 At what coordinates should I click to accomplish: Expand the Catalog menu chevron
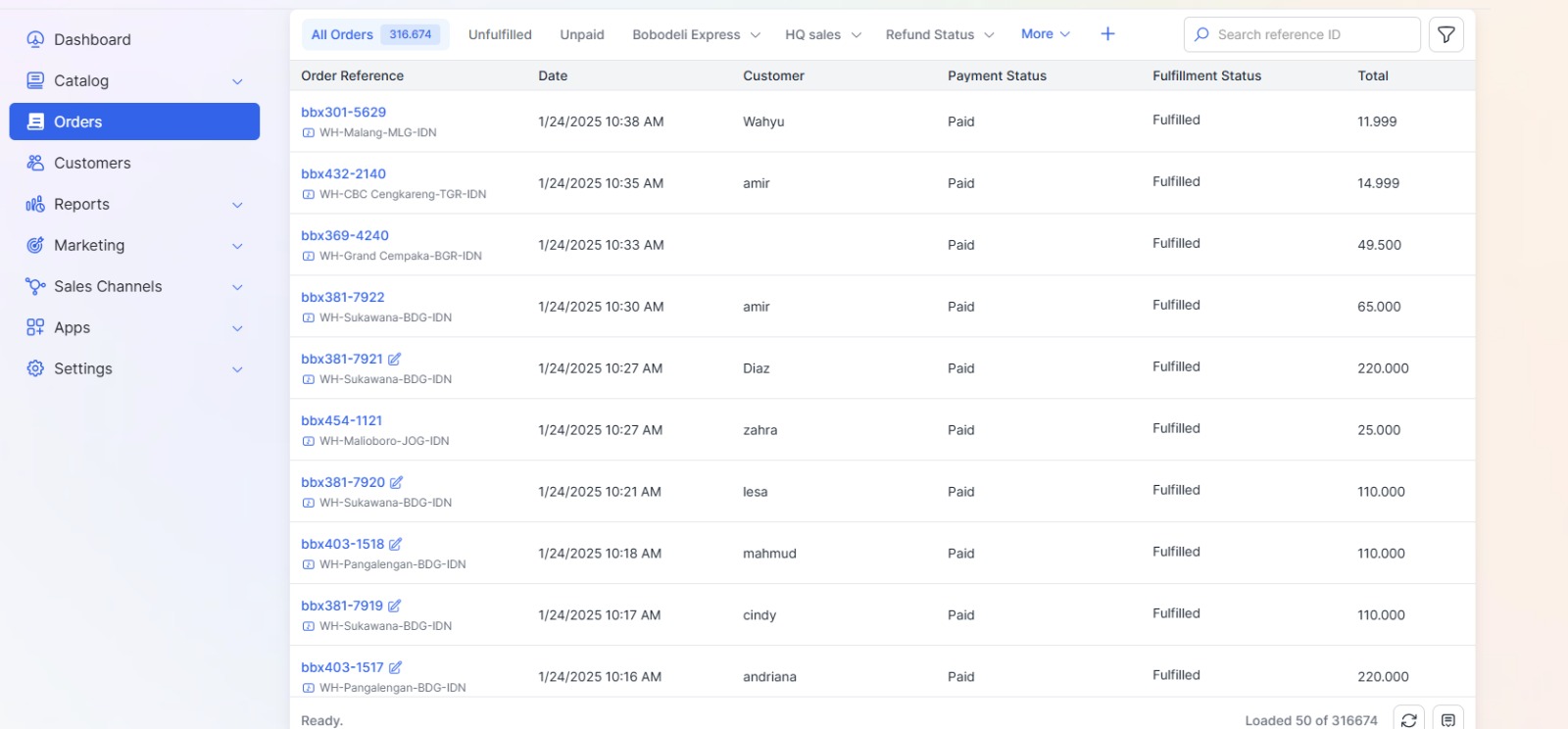tap(237, 81)
